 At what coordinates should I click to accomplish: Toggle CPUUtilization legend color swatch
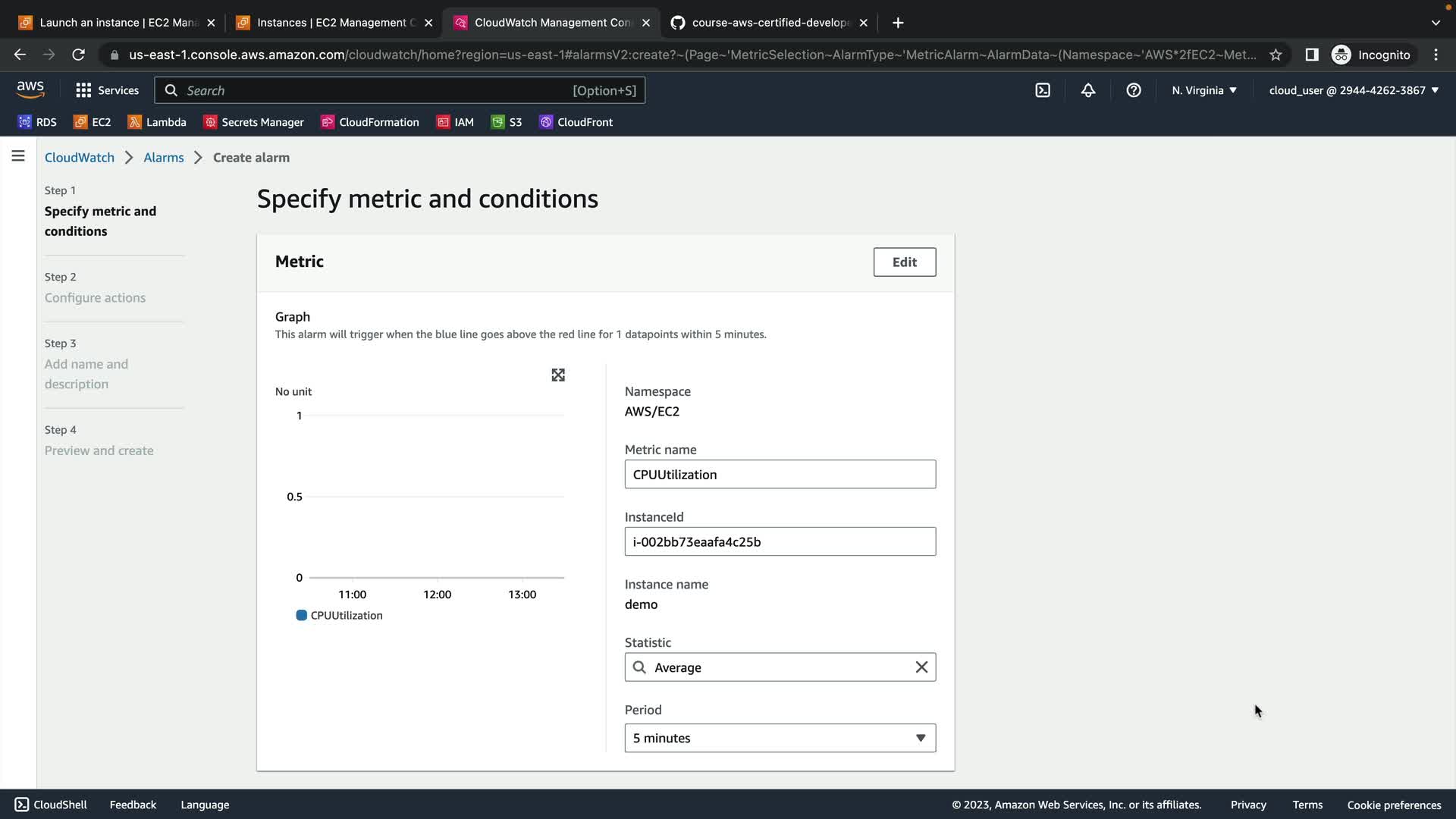tap(301, 615)
